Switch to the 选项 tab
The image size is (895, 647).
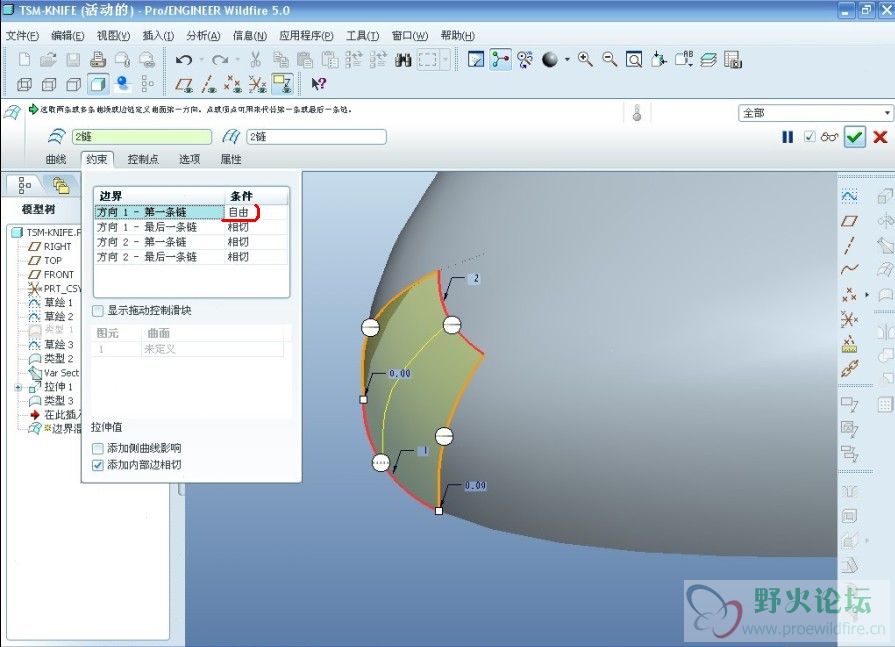click(190, 159)
